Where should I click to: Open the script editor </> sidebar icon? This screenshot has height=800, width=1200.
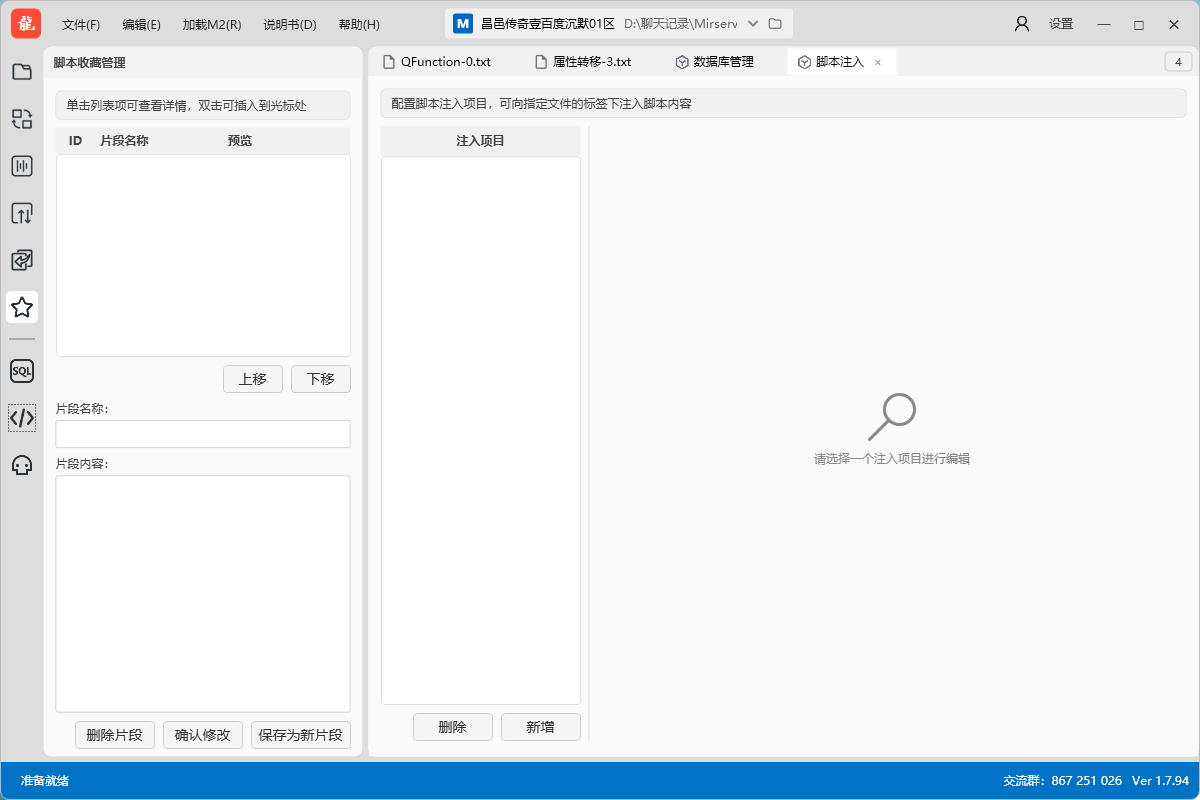(22, 418)
